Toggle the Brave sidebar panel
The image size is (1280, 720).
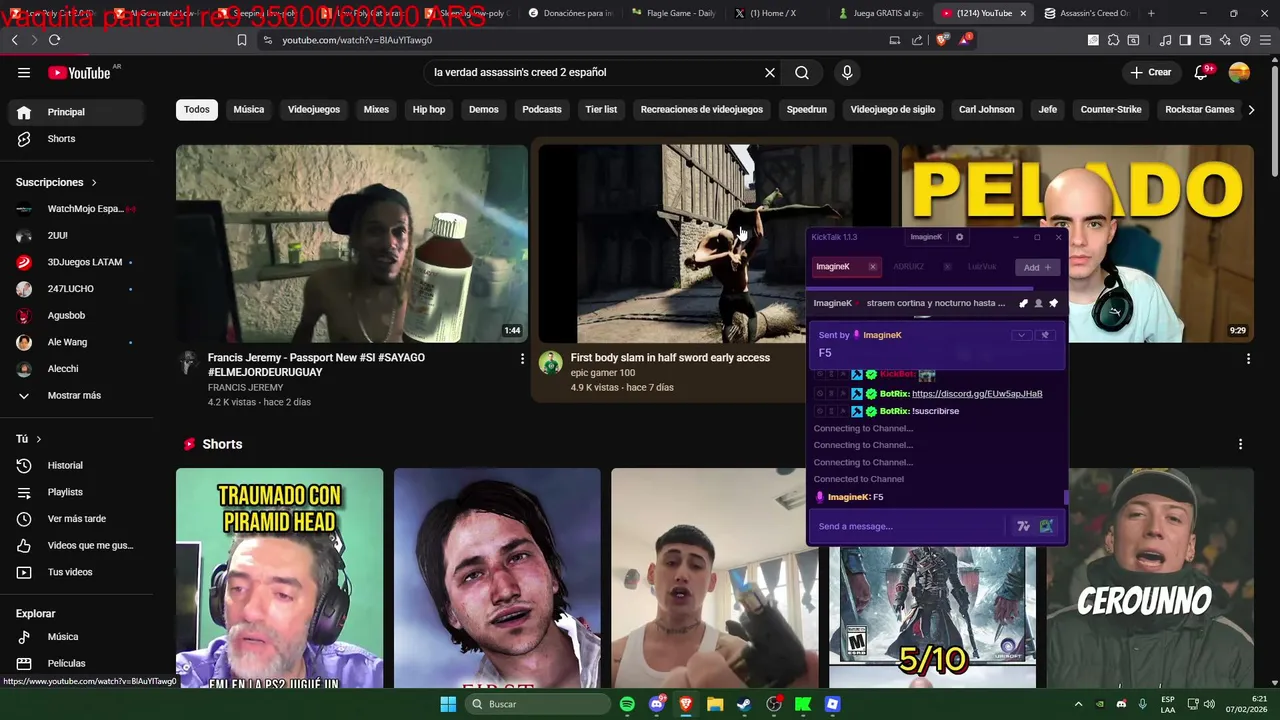tap(1185, 40)
